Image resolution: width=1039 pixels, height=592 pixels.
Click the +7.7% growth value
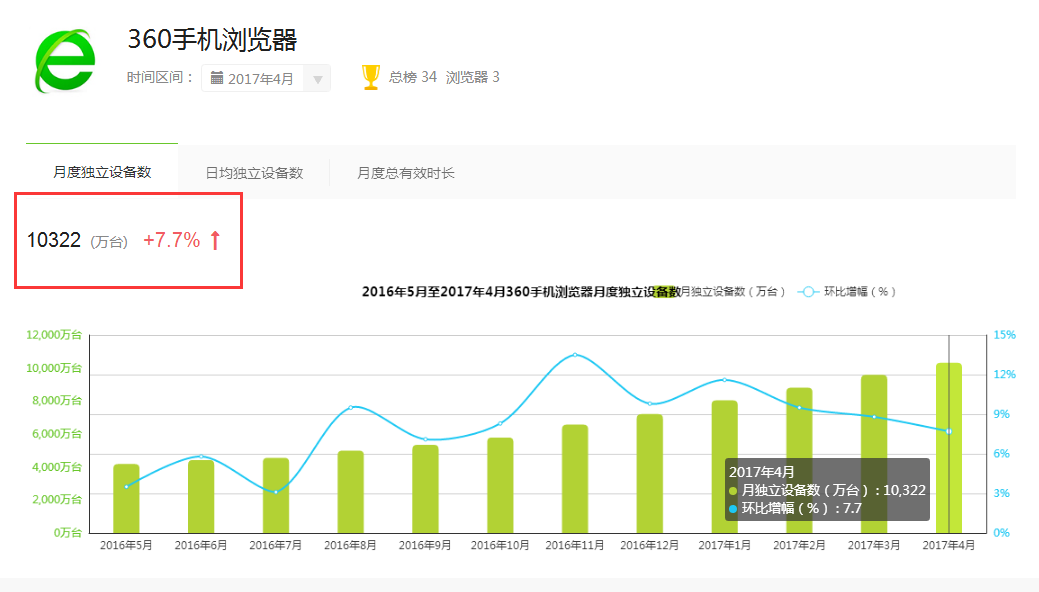pos(172,240)
